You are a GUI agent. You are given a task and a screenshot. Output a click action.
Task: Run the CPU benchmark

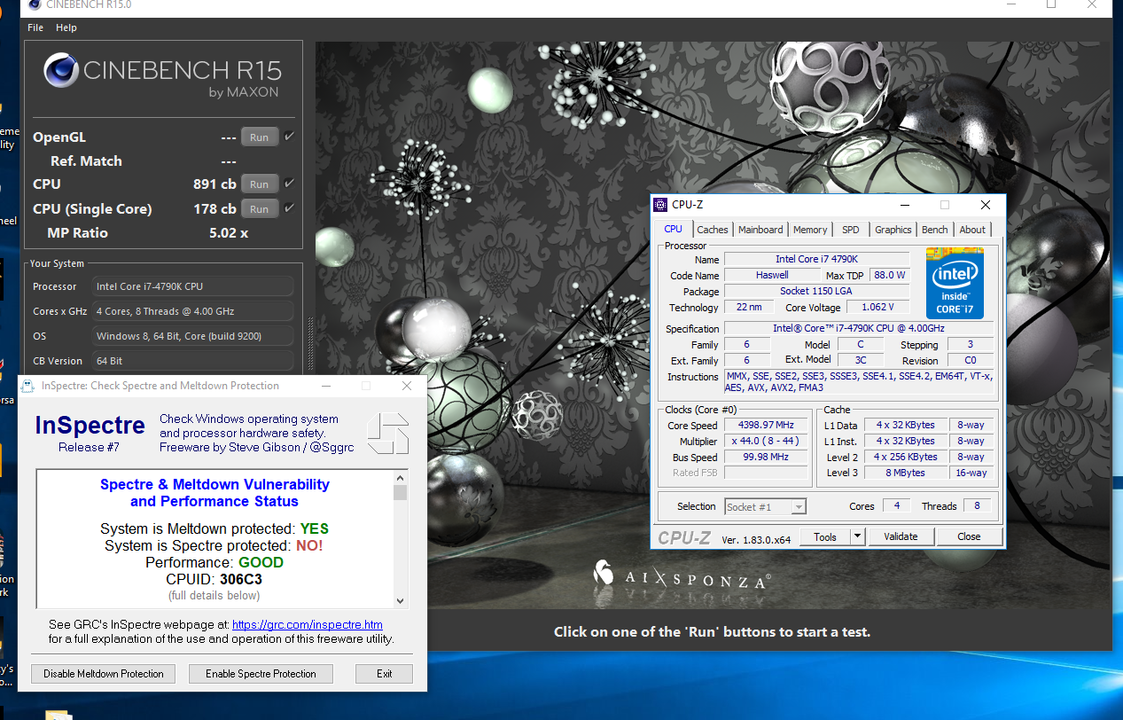[x=259, y=184]
